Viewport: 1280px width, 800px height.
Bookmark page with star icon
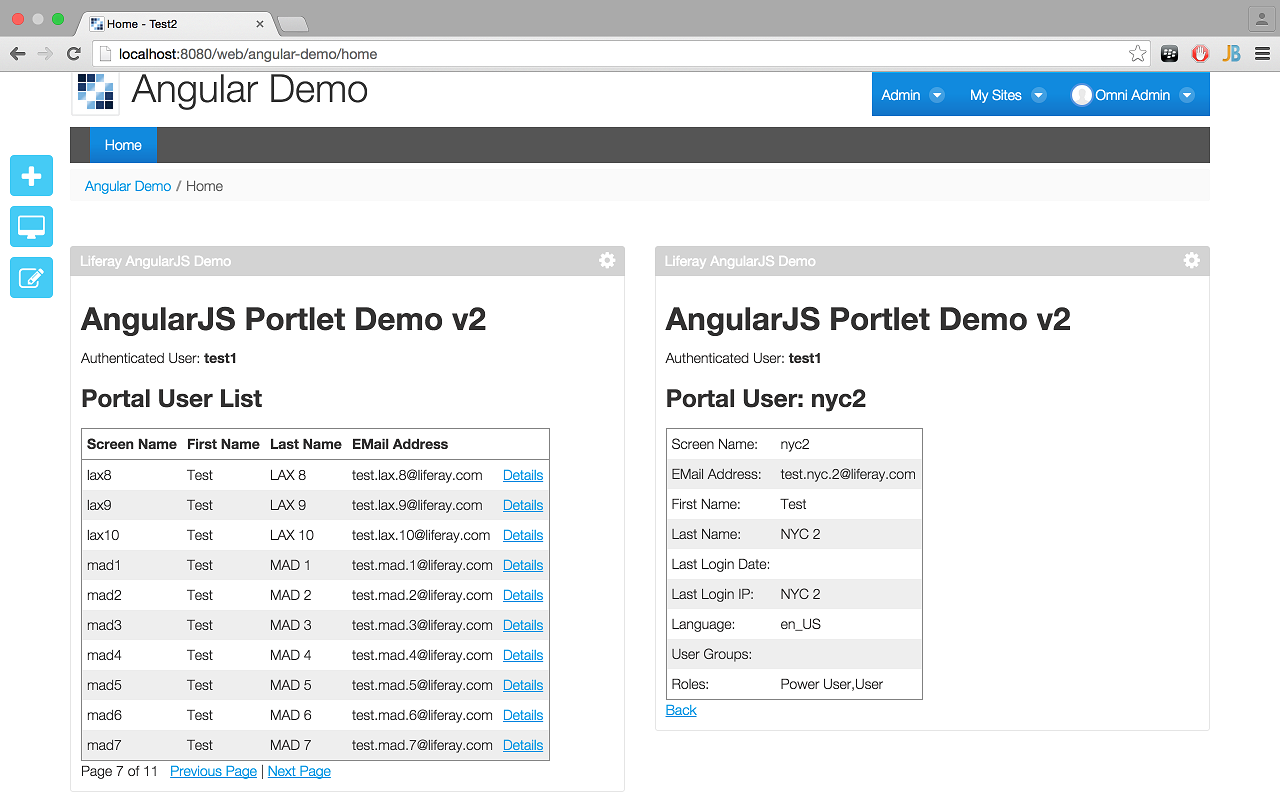[x=1137, y=54]
